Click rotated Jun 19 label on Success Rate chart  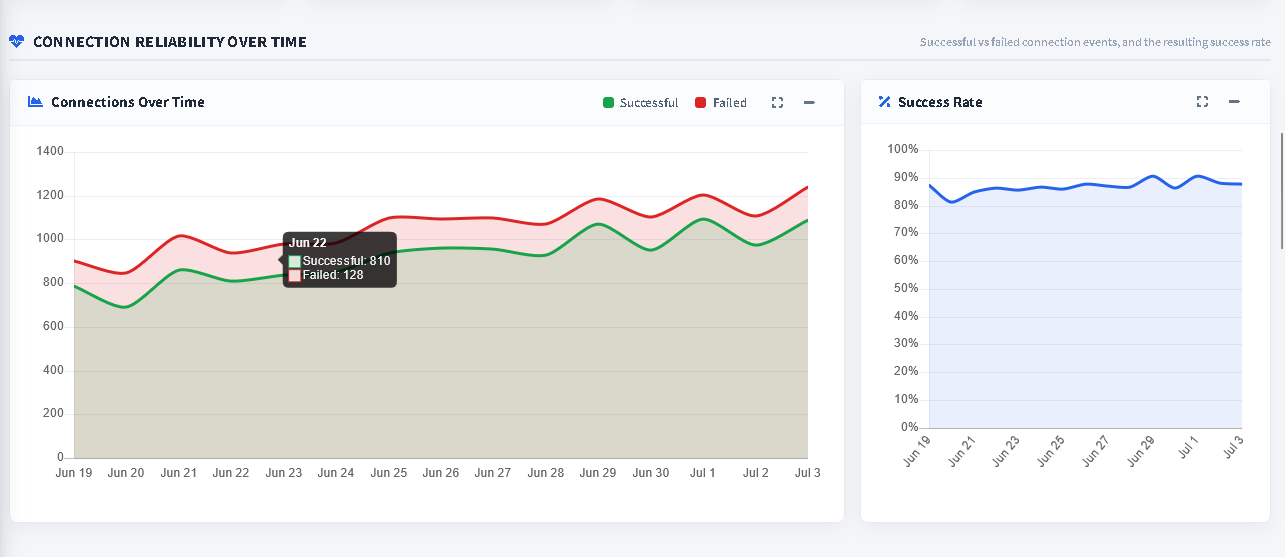click(x=917, y=452)
